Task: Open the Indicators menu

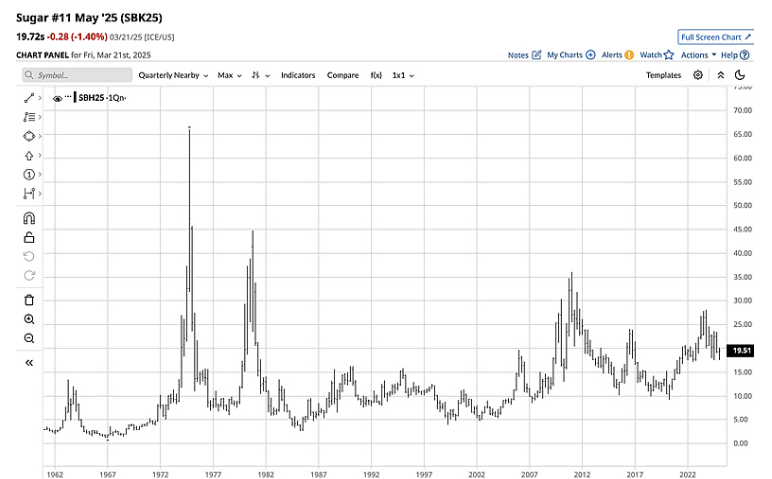Action: coord(298,75)
